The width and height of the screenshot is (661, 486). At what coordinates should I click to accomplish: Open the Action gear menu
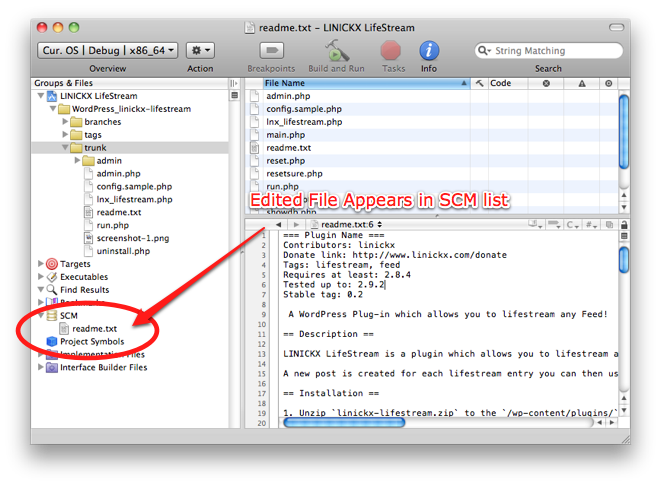coord(200,51)
